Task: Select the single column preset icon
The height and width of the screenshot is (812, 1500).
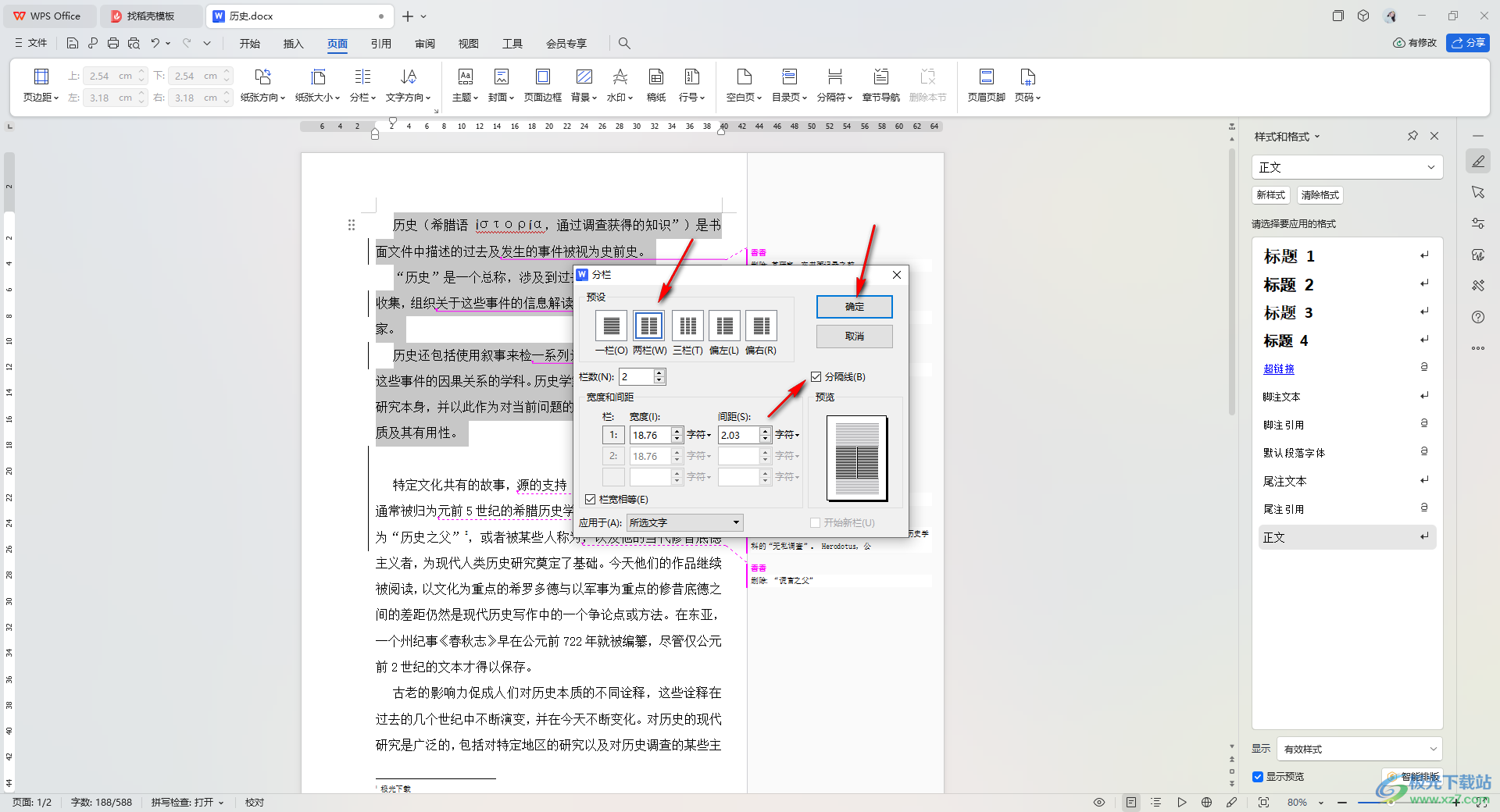Action: 611,326
